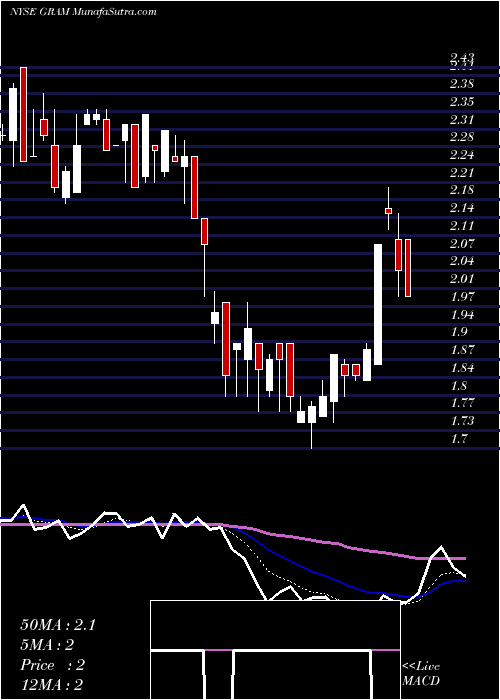This screenshot has height=700, width=500.
Task: Click the 2.14 price axis value
Action: point(462,208)
